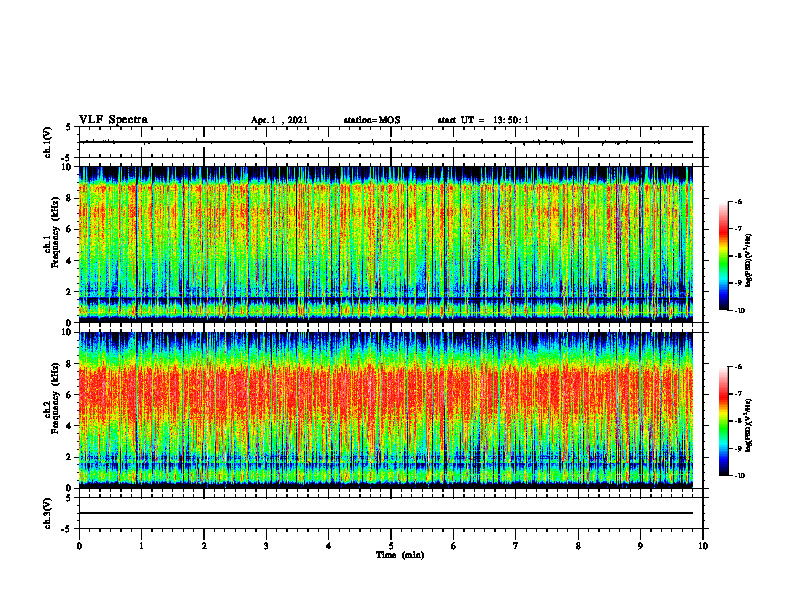
Task: Click the ch.1 colorbar PSD units label
Action: (749, 261)
